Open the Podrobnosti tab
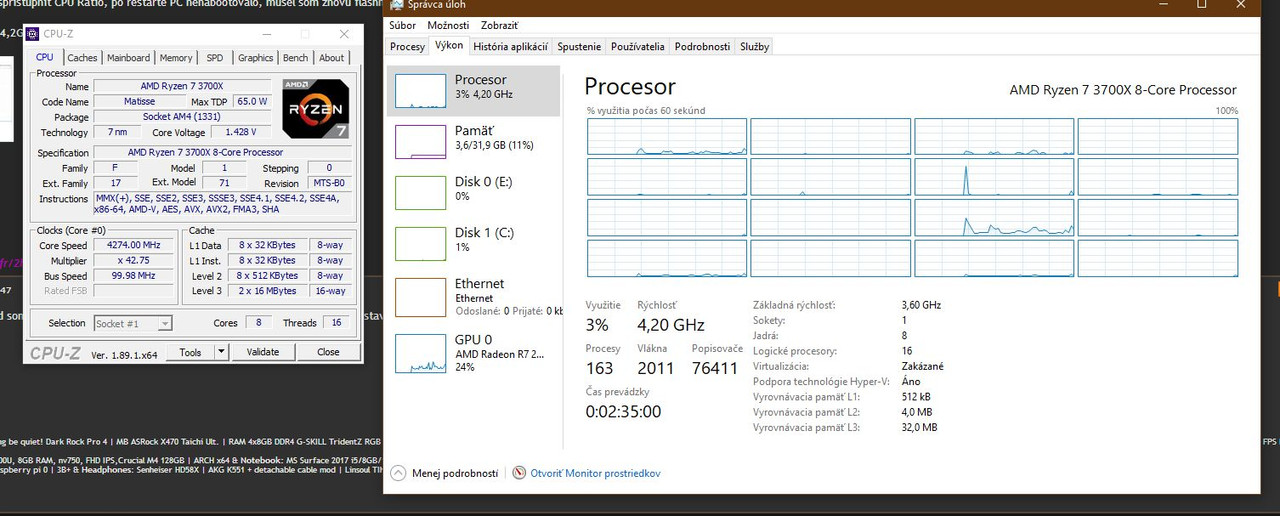The height and width of the screenshot is (516, 1280). [702, 47]
